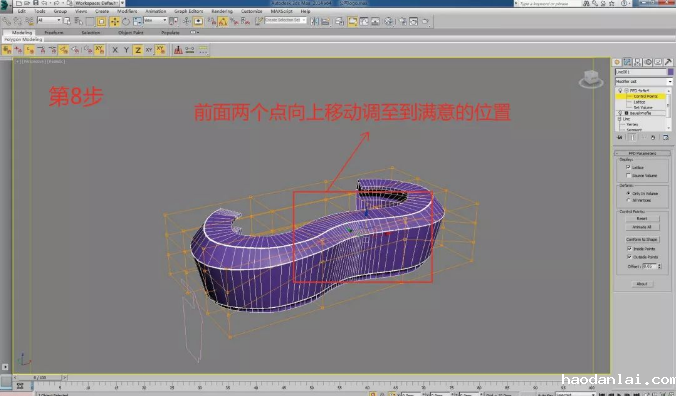The image size is (676, 396).
Task: Open the Modifiers menu
Action: point(127,11)
